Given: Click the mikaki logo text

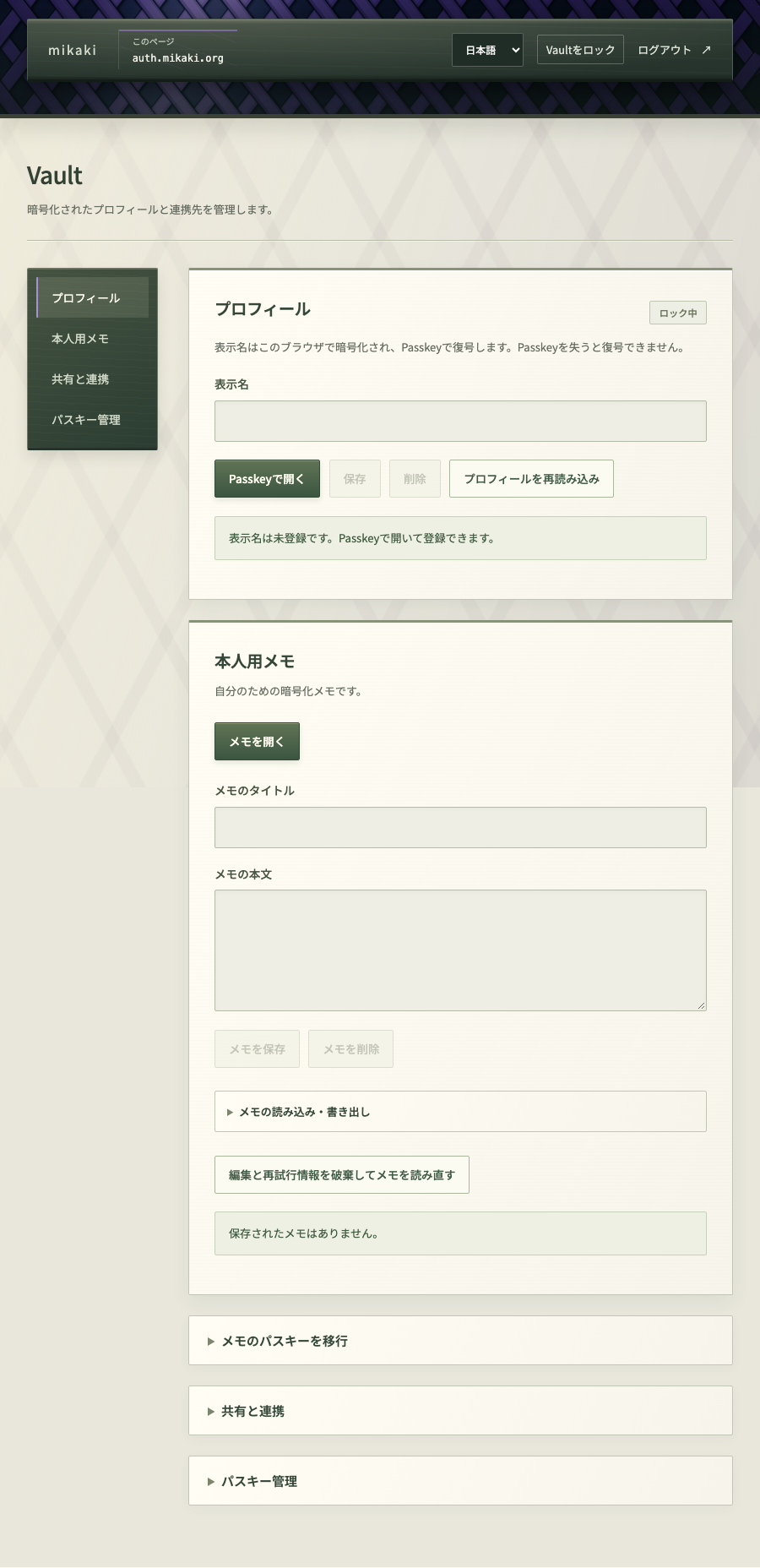Looking at the screenshot, I should [72, 50].
